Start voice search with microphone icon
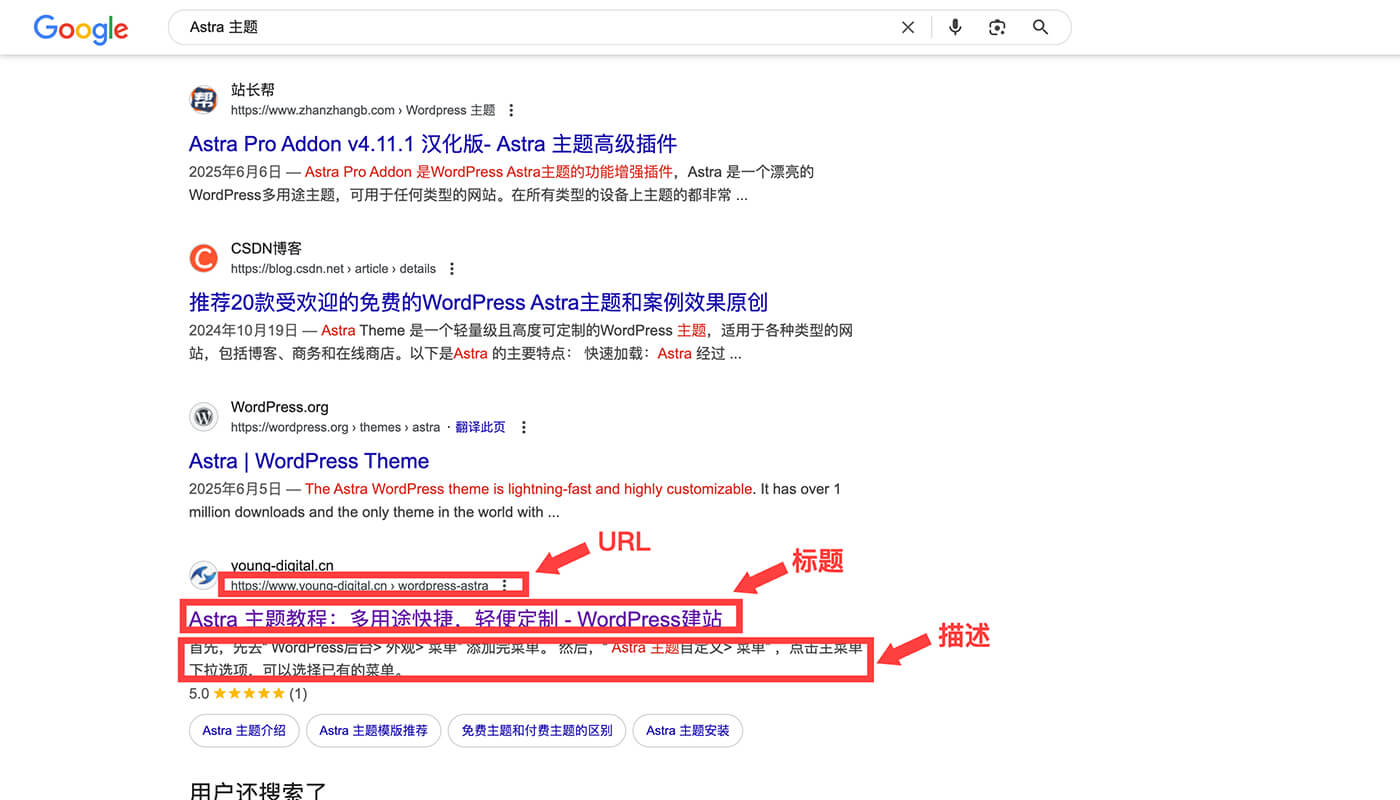 click(955, 27)
